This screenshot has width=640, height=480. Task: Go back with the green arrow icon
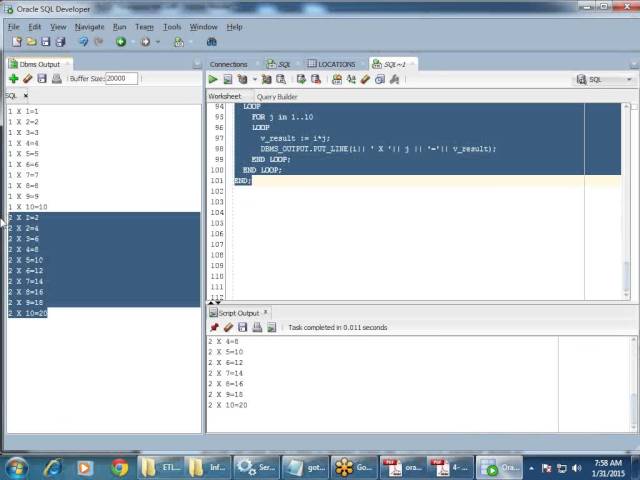[121, 42]
